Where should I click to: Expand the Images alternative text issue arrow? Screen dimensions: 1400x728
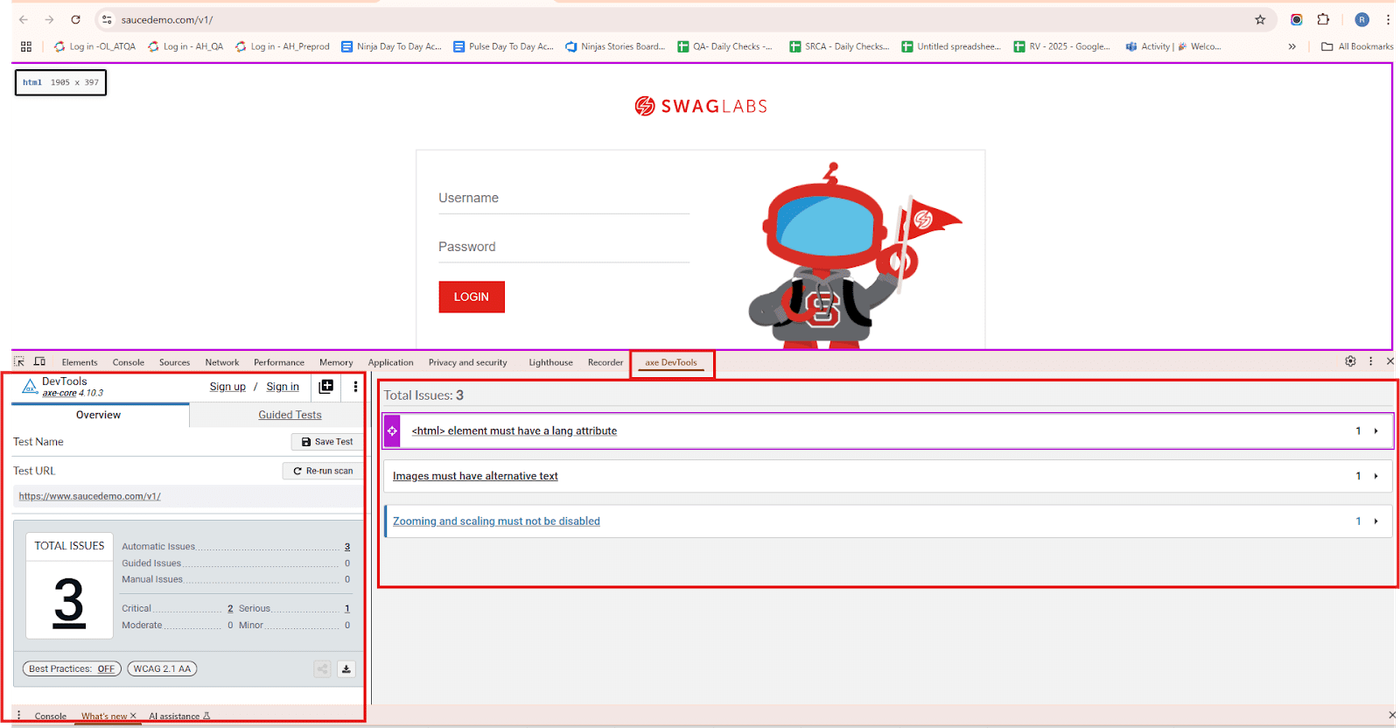(x=1377, y=476)
